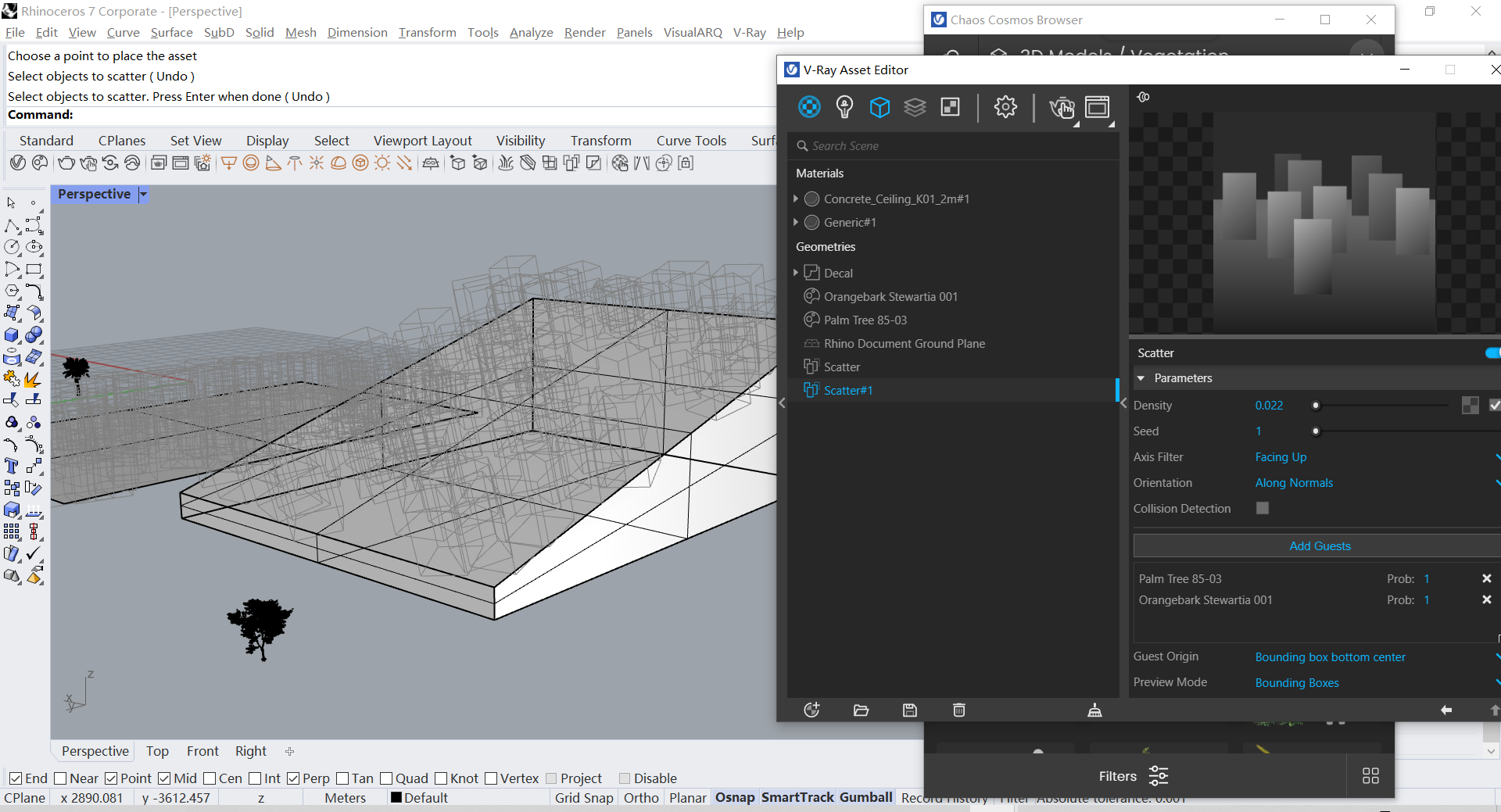The image size is (1501, 812).
Task: Enable the Quad osnap checkbox
Action: 386,778
